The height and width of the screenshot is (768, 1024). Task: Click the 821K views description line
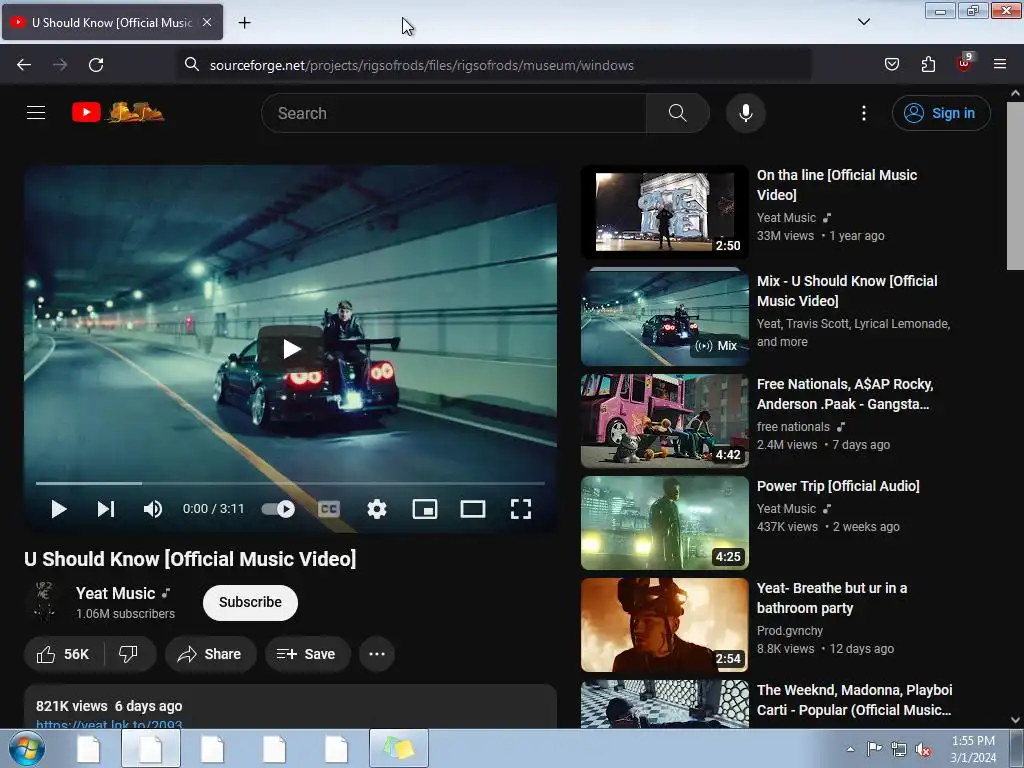(109, 706)
